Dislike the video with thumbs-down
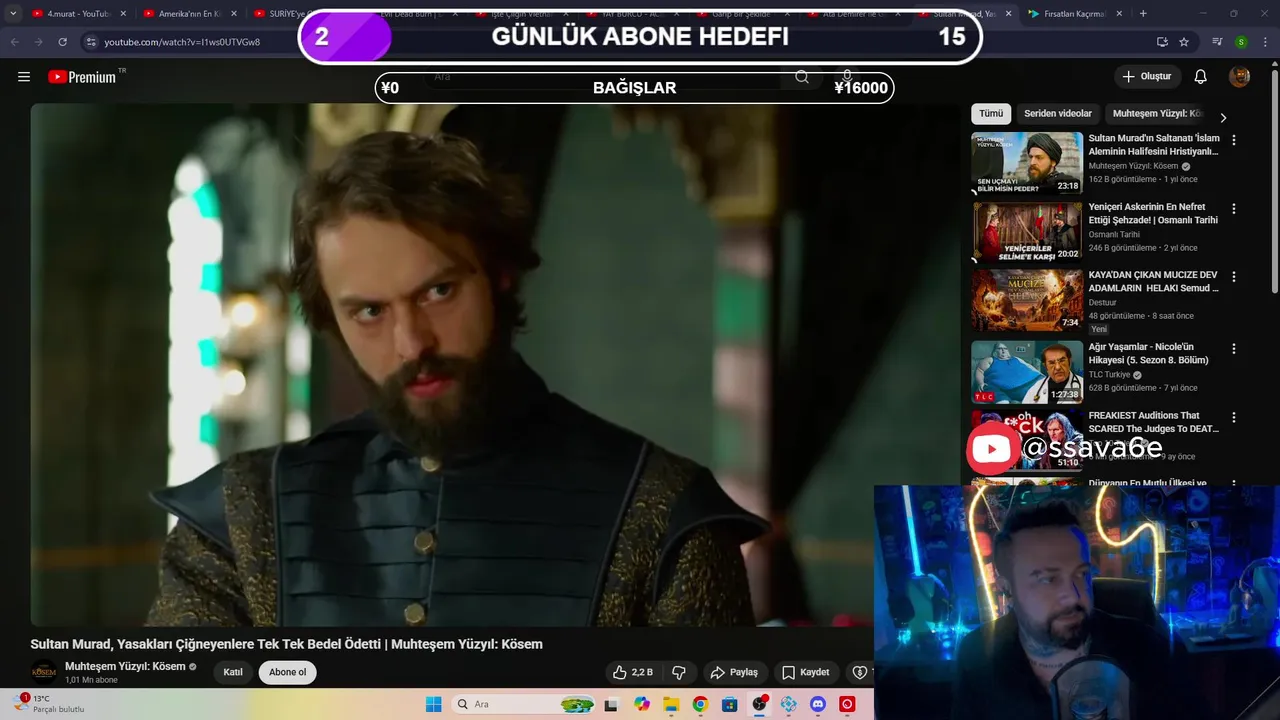1280x720 pixels. [679, 672]
